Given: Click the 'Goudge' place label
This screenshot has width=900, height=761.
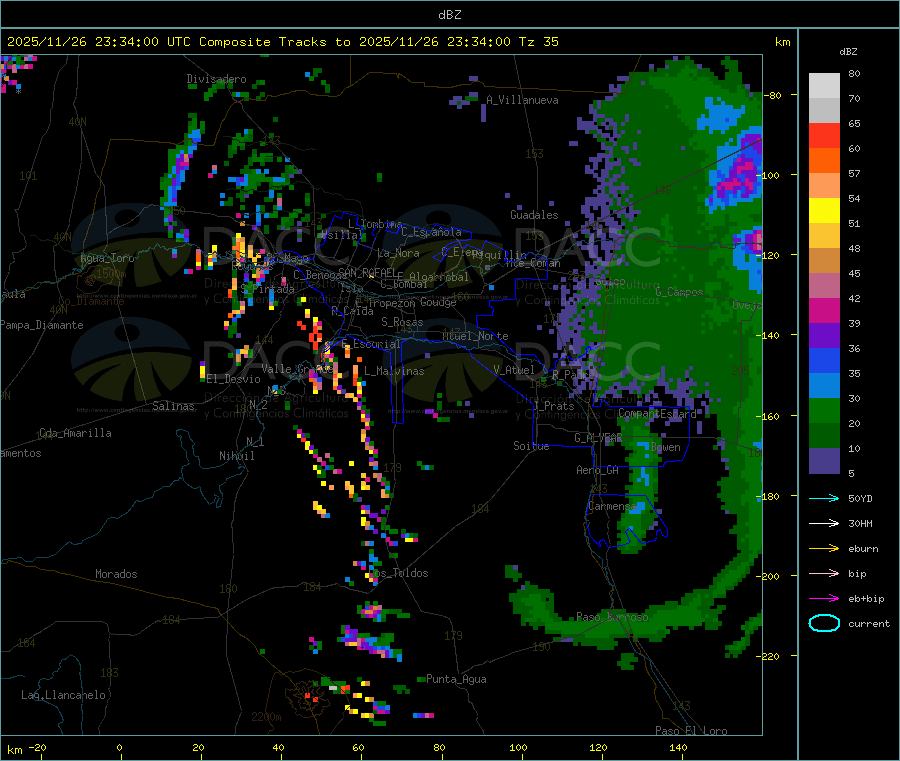Looking at the screenshot, I should pyautogui.click(x=438, y=302).
